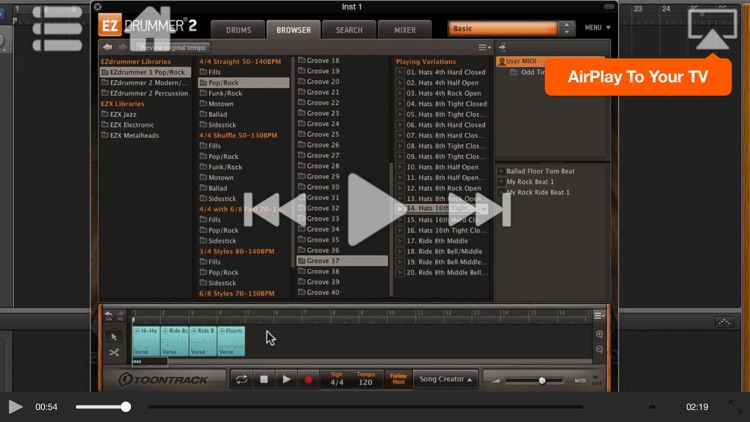Select EZdrummer 1 Pop/Rock library
Screen dimensions: 750x422
point(145,72)
